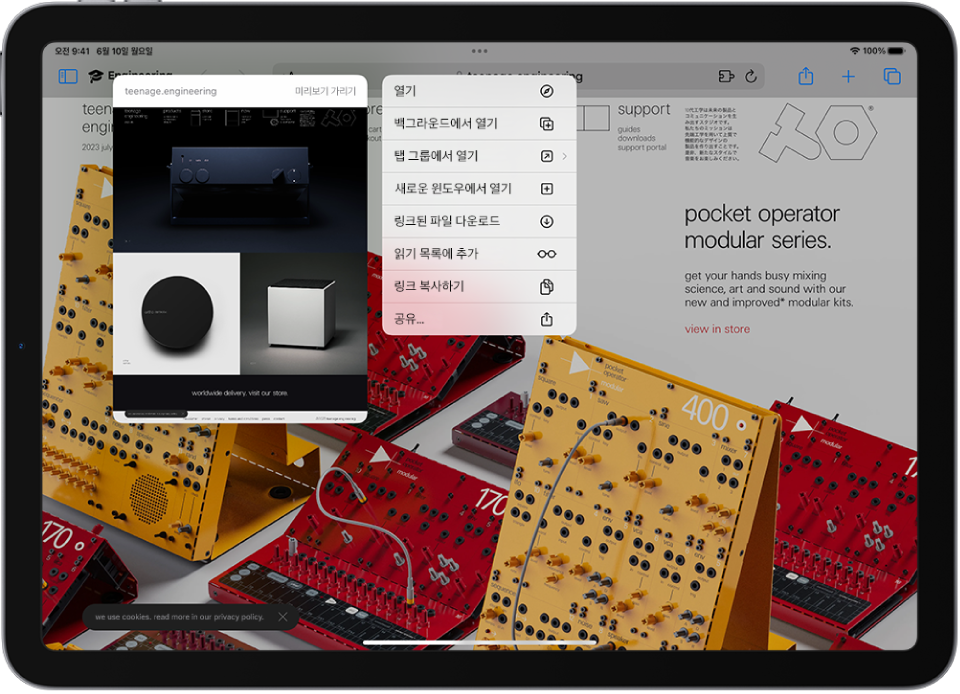This screenshot has height=694, width=960.
Task: Tap the battery indicator in status bar
Action: click(896, 51)
